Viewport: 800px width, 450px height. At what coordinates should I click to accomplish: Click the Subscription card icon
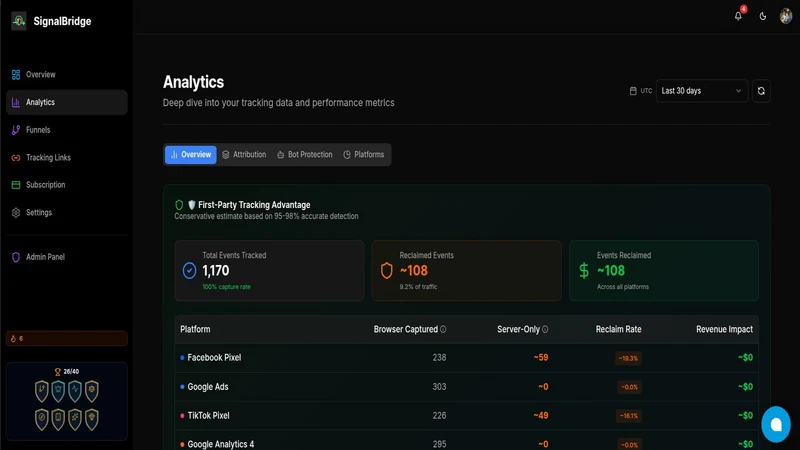click(x=16, y=185)
